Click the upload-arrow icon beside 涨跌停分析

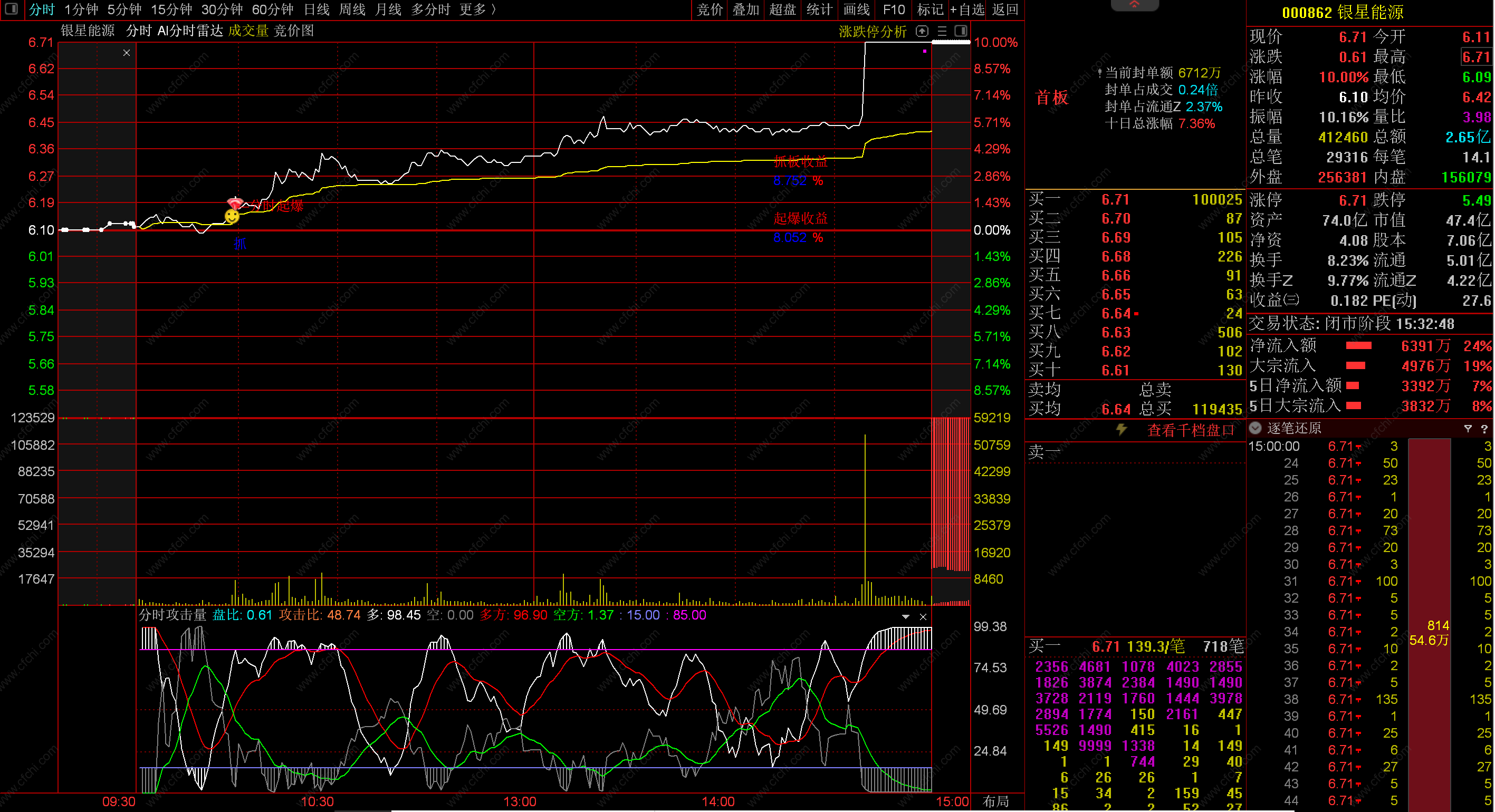click(x=922, y=31)
